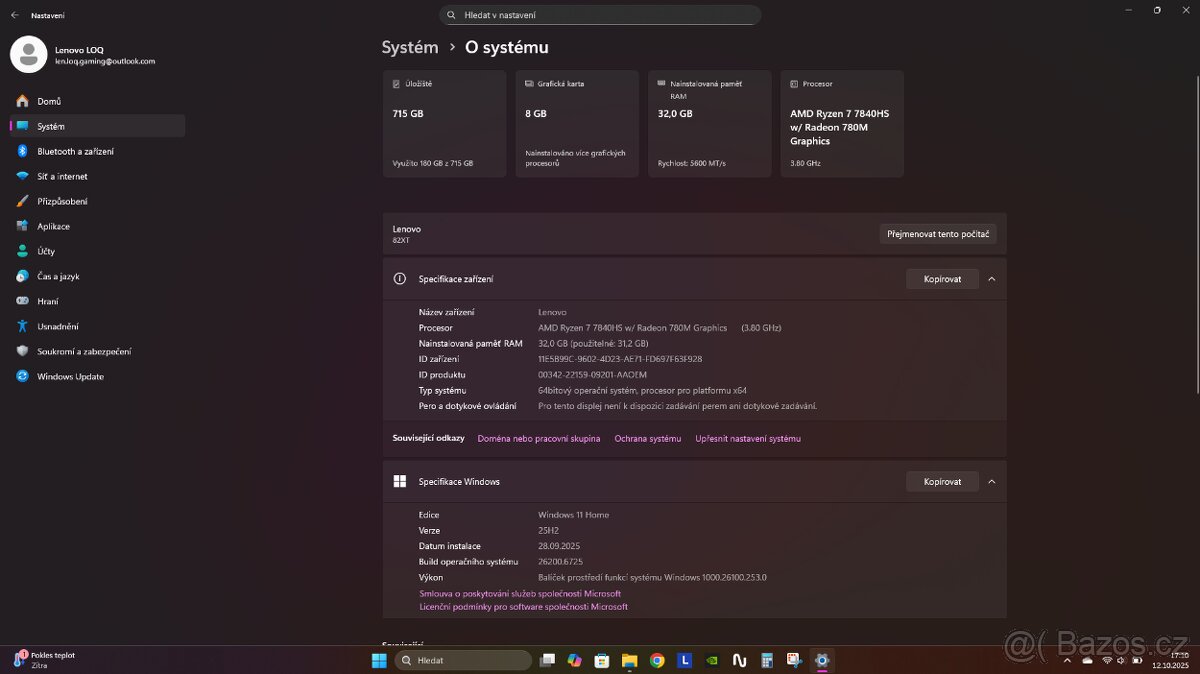
Task: Collapse the Specifikace zařízení section
Action: click(991, 278)
